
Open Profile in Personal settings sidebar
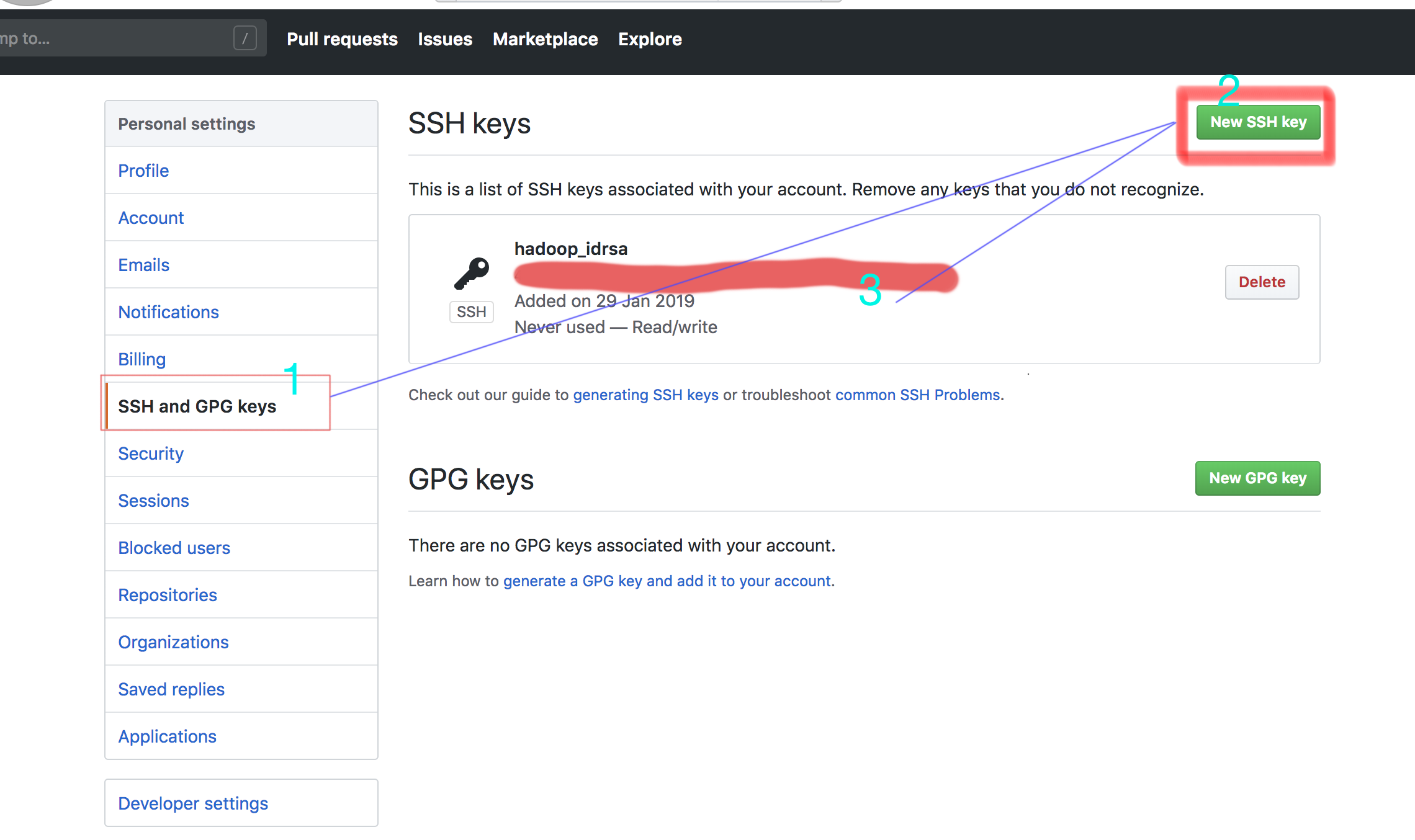241,171
